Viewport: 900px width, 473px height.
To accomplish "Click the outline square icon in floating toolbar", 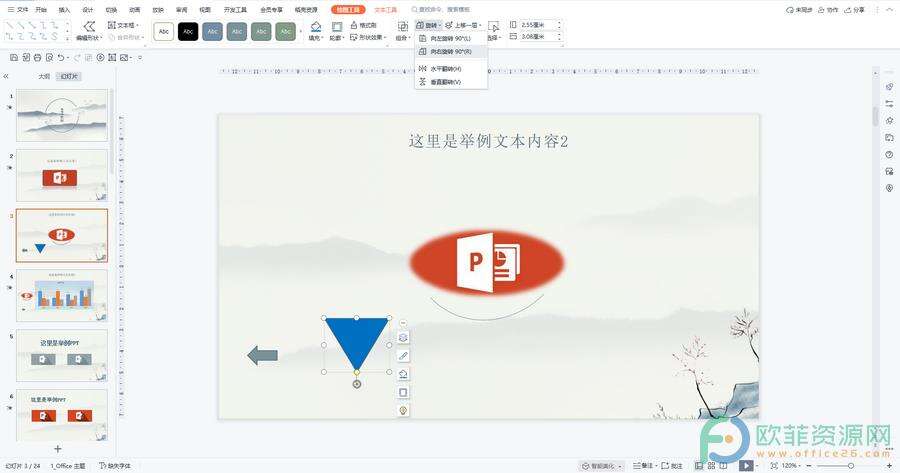I will point(403,393).
